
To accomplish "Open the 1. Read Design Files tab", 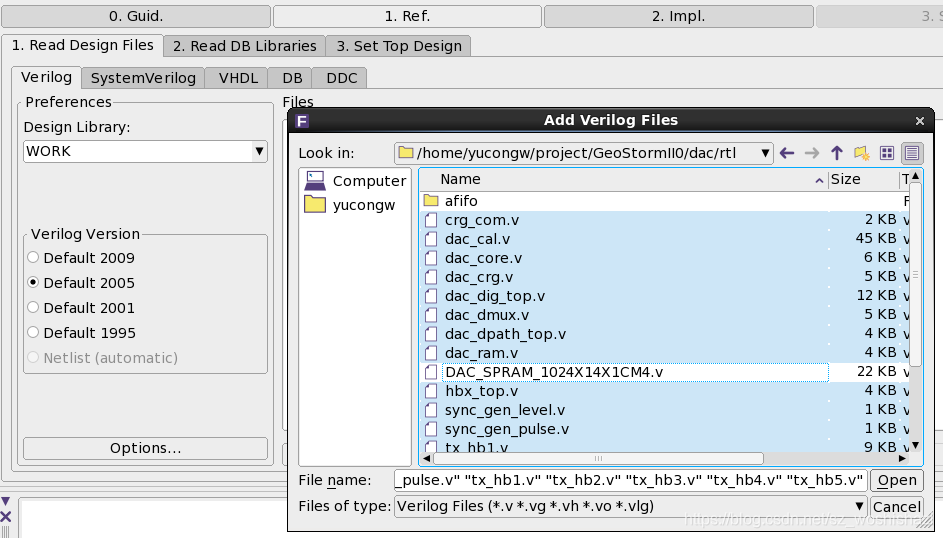I will pos(82,45).
